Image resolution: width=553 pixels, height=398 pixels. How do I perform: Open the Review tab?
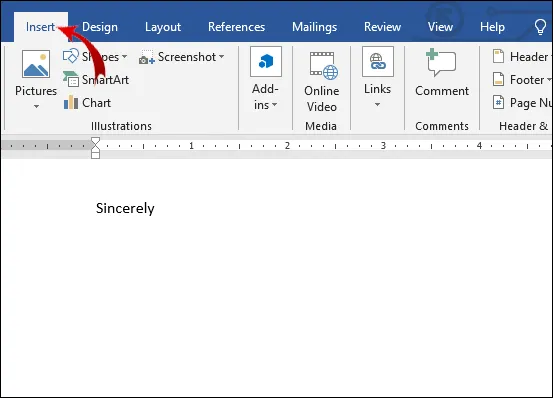[382, 27]
